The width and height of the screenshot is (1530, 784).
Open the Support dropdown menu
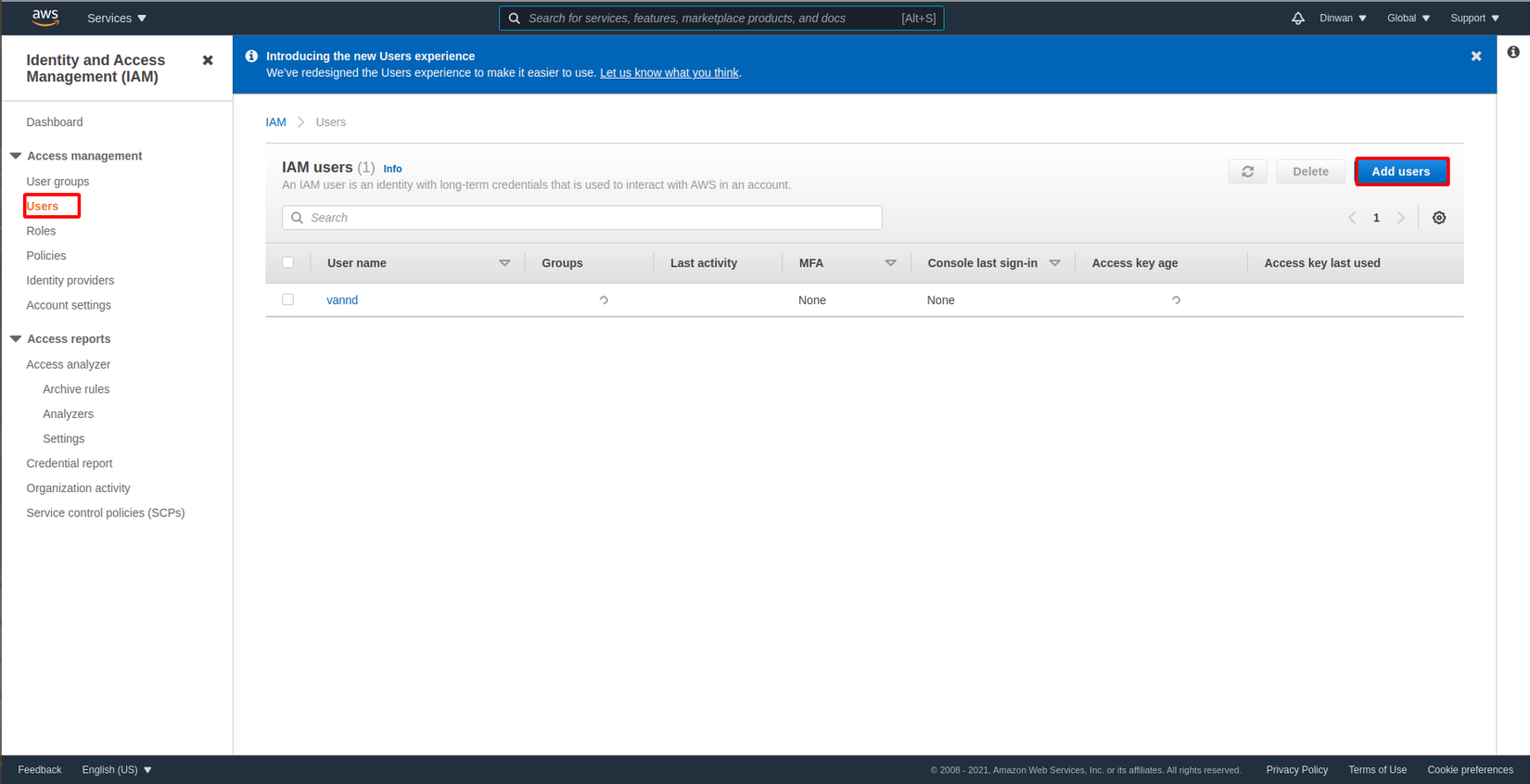[1474, 19]
